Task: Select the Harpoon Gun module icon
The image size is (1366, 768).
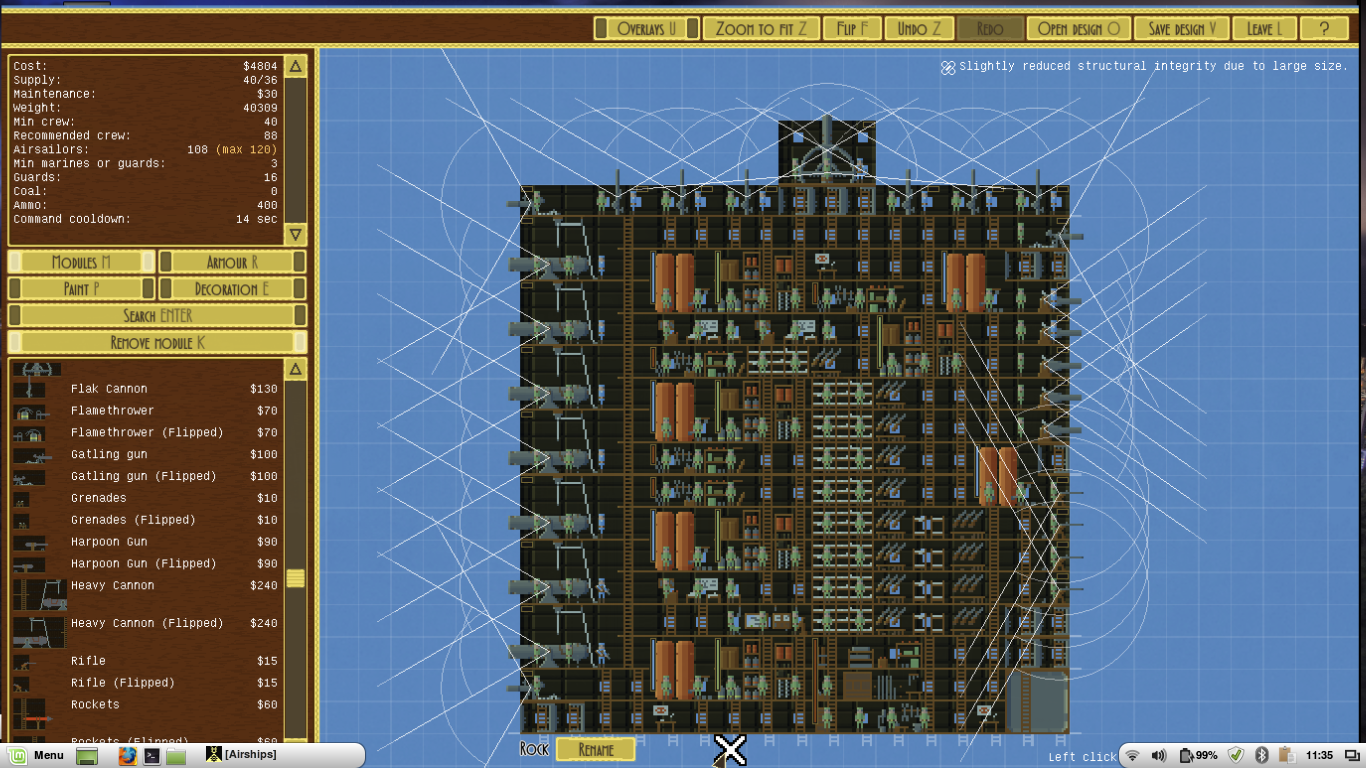Action: coord(30,543)
